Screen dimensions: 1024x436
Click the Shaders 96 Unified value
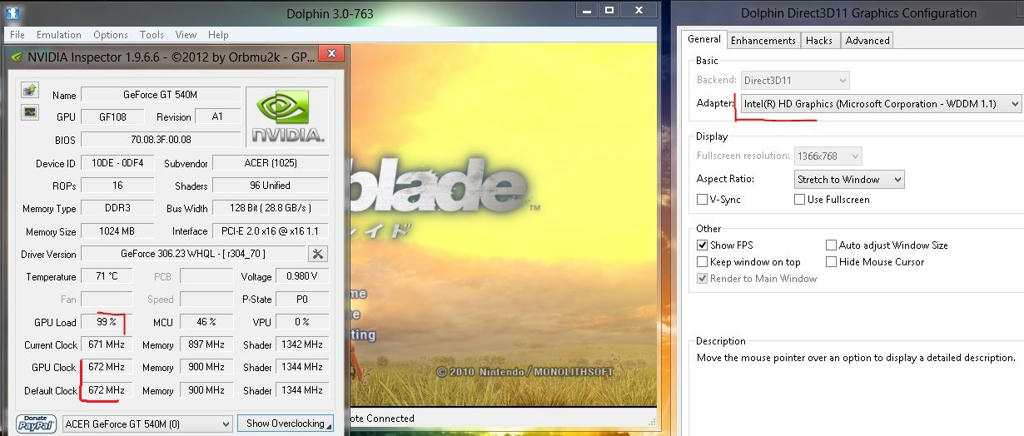pos(270,185)
